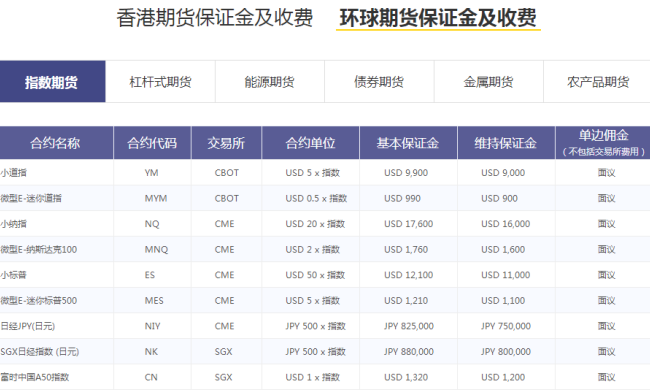The width and height of the screenshot is (650, 392).
Task: Click the USD 1 x 指数 contract unit
Action: tap(313, 377)
